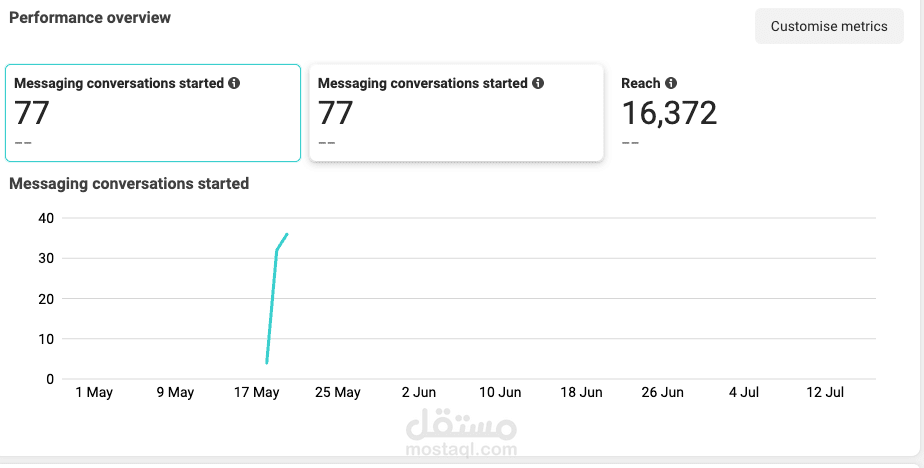Click the 18 Jun date label

click(582, 393)
